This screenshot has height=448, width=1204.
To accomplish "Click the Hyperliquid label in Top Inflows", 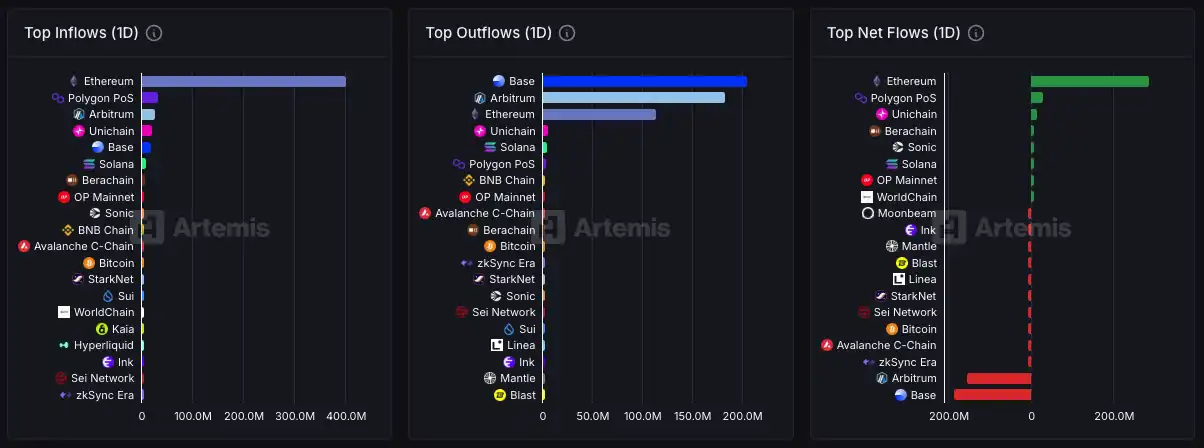I will (103, 345).
